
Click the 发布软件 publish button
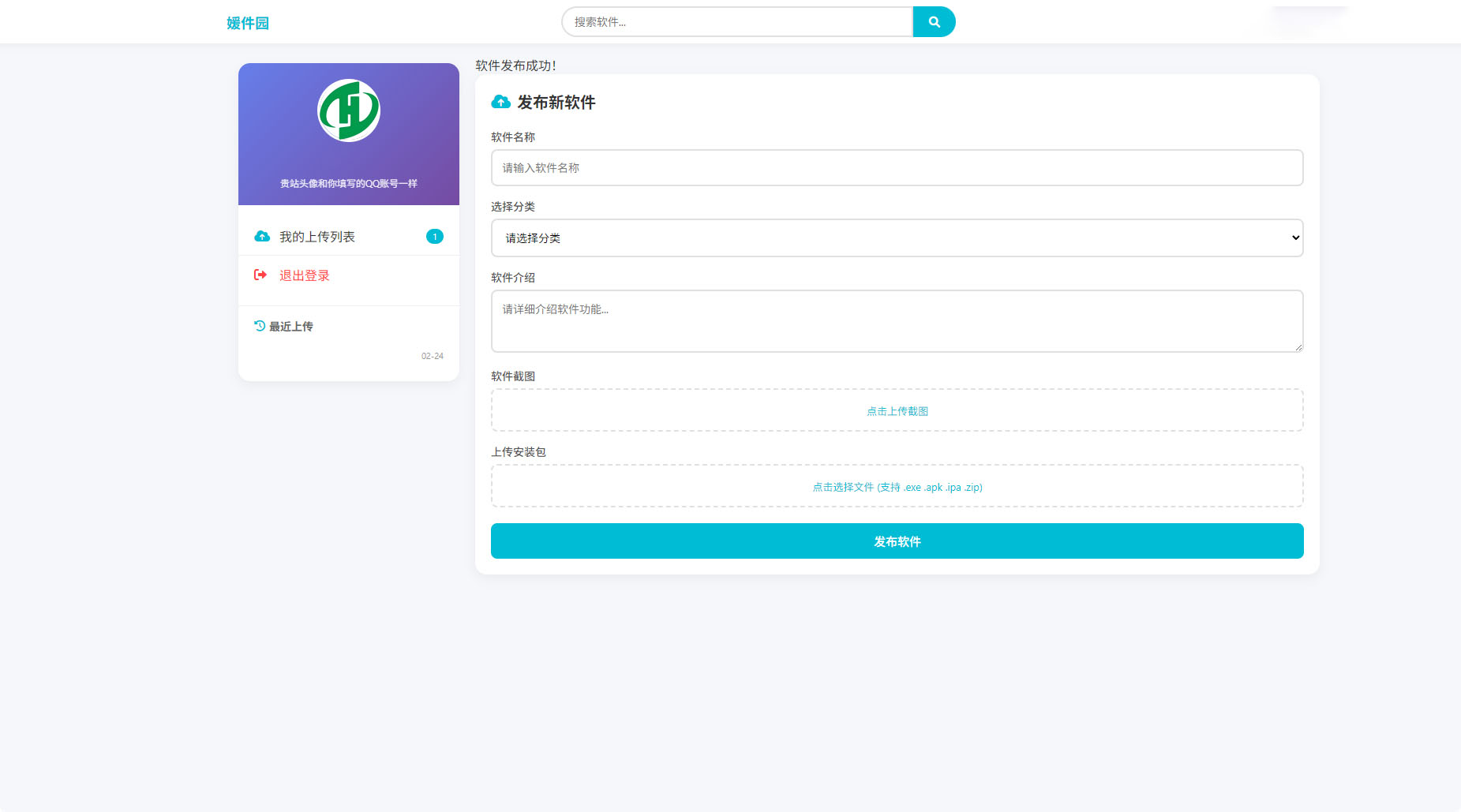(x=896, y=541)
